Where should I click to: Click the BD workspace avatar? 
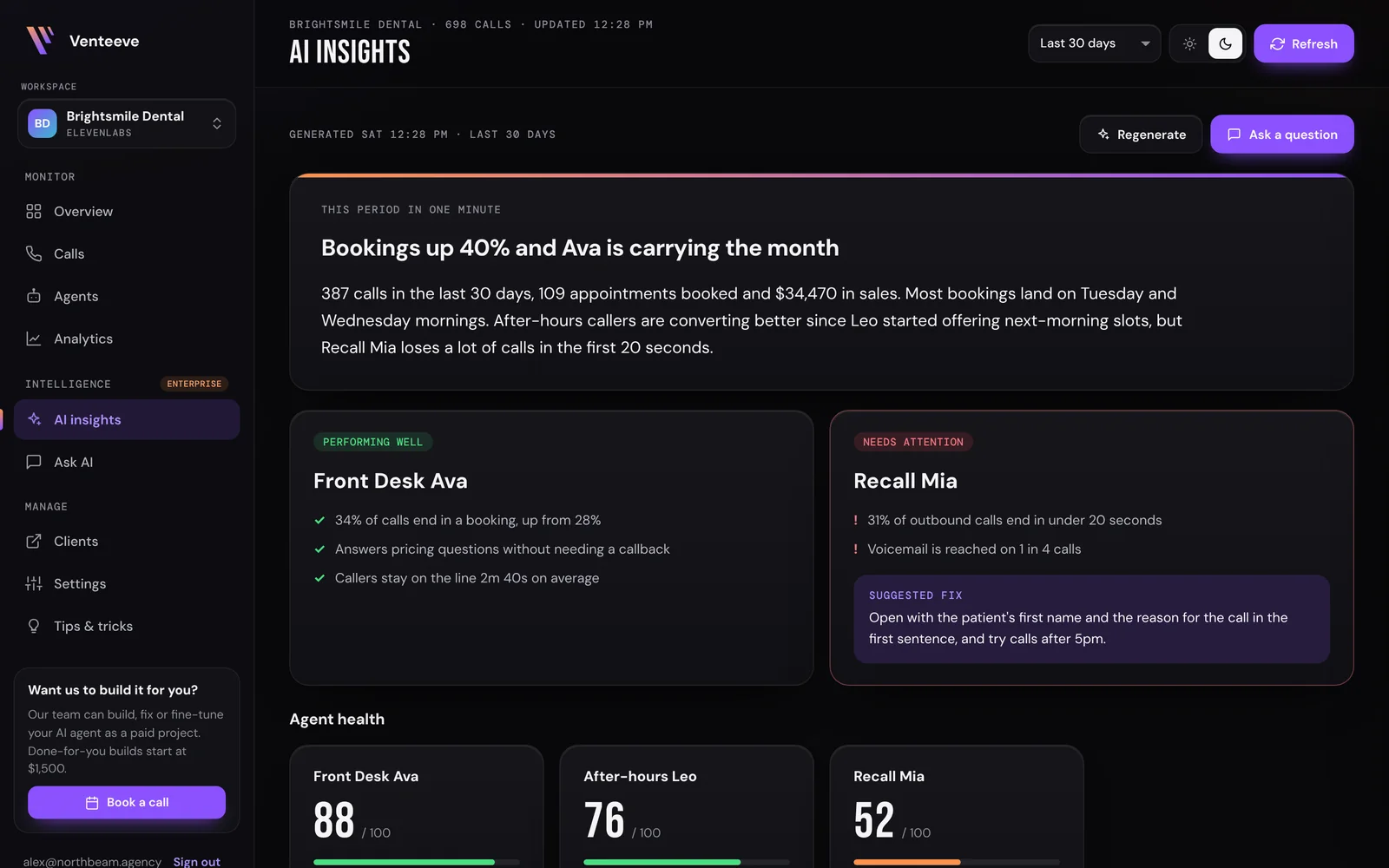click(43, 123)
